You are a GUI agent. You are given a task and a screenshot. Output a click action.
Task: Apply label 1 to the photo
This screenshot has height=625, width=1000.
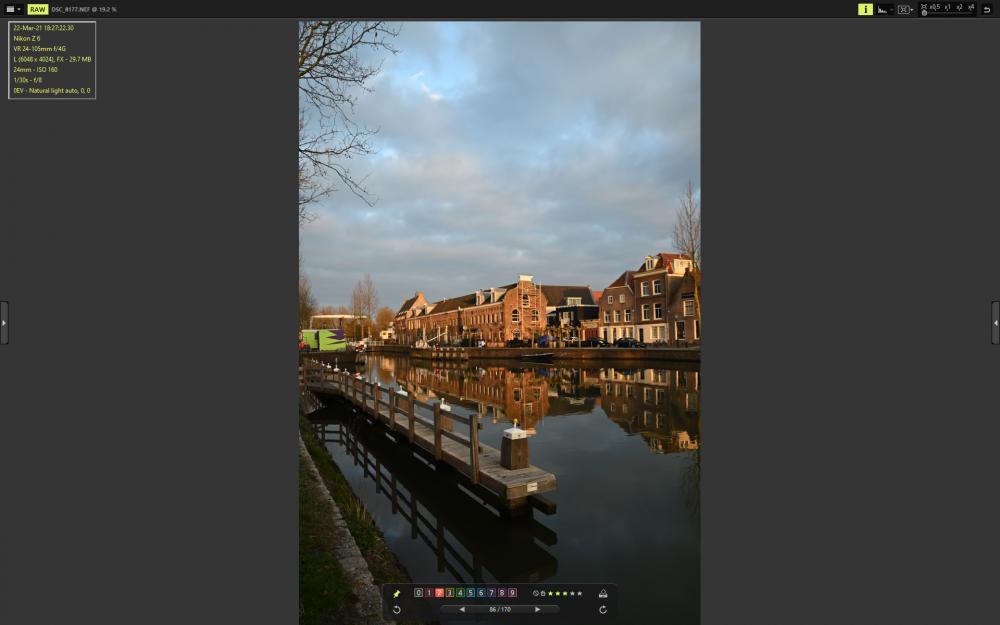click(x=429, y=592)
